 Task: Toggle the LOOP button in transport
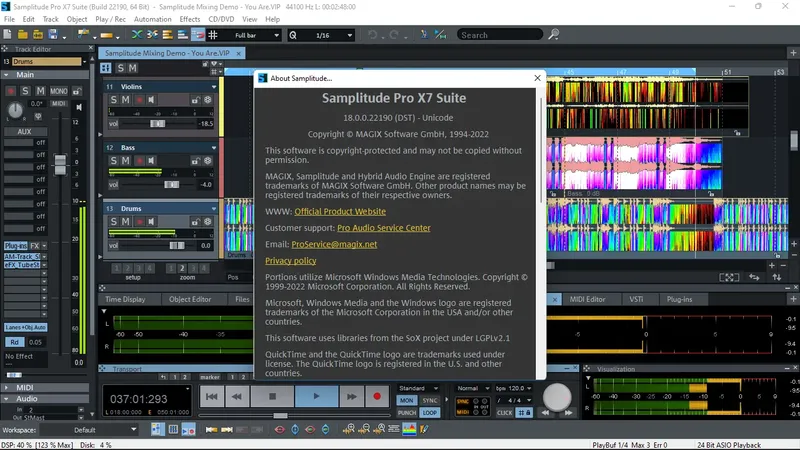(x=430, y=412)
